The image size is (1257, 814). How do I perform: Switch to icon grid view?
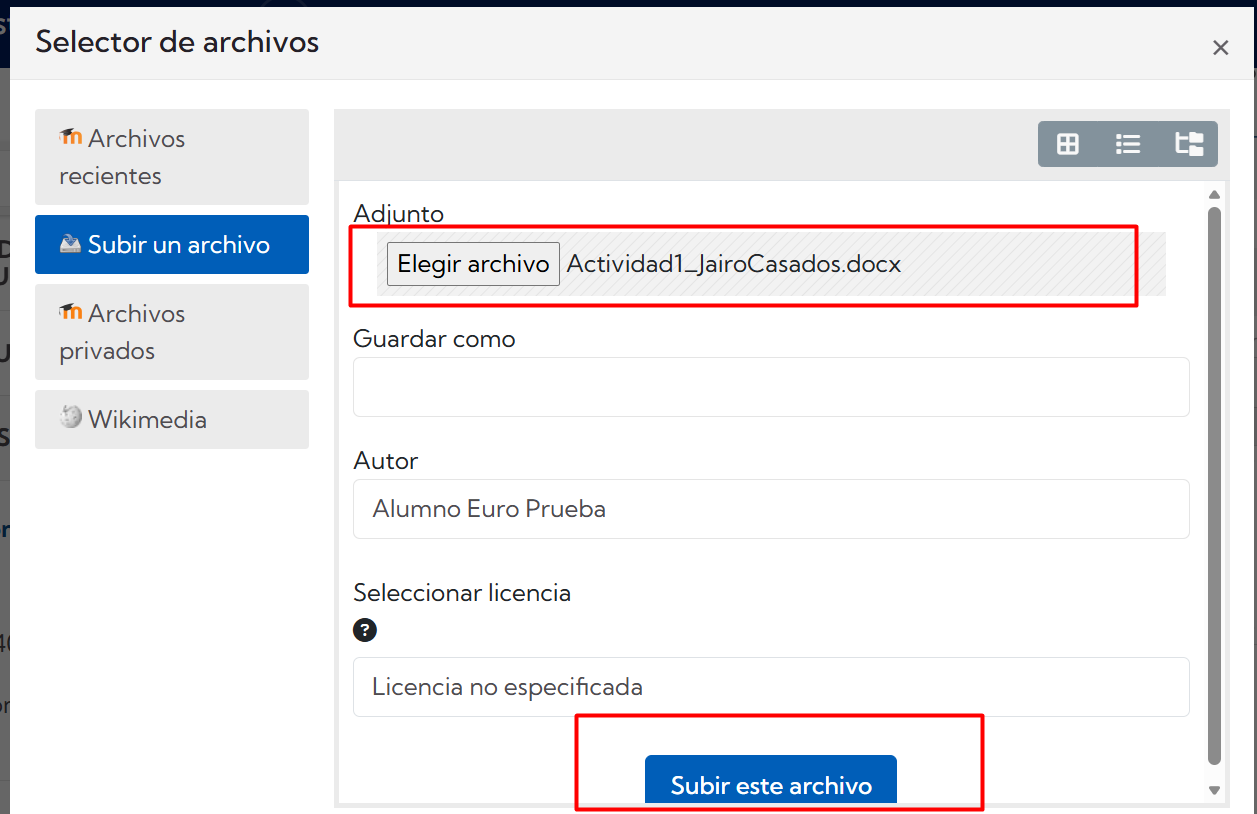(1068, 144)
